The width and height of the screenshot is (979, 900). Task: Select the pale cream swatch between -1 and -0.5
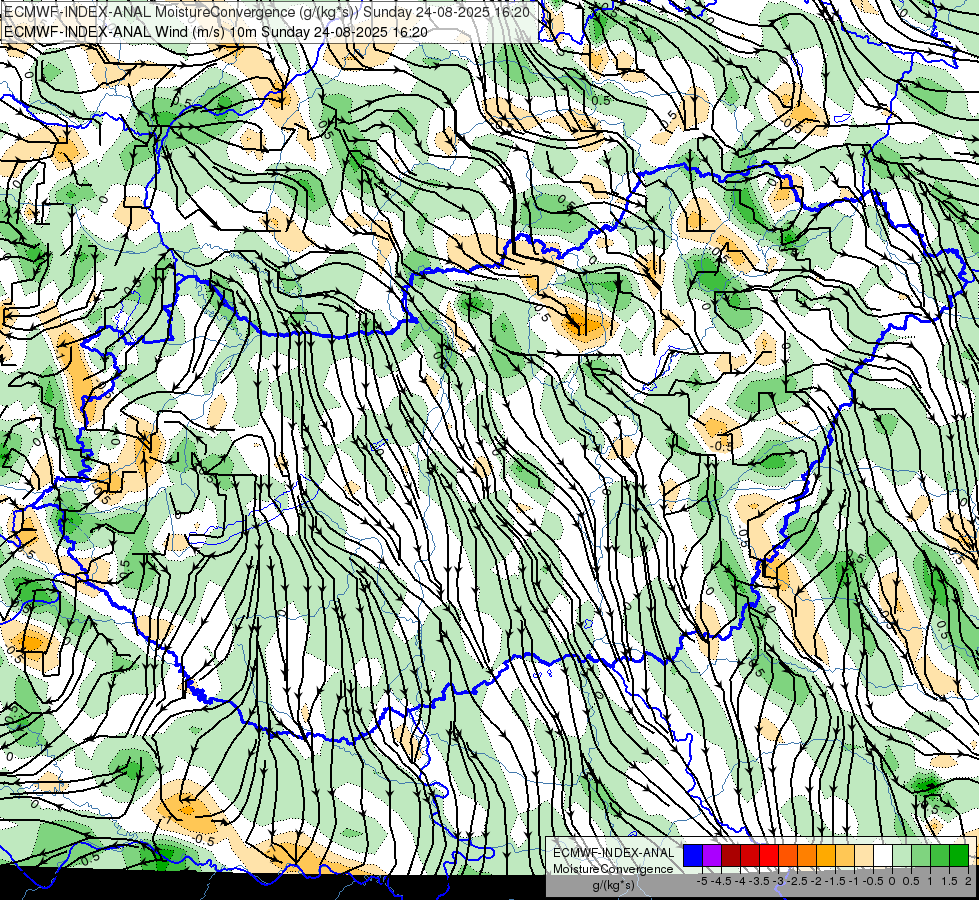(864, 855)
